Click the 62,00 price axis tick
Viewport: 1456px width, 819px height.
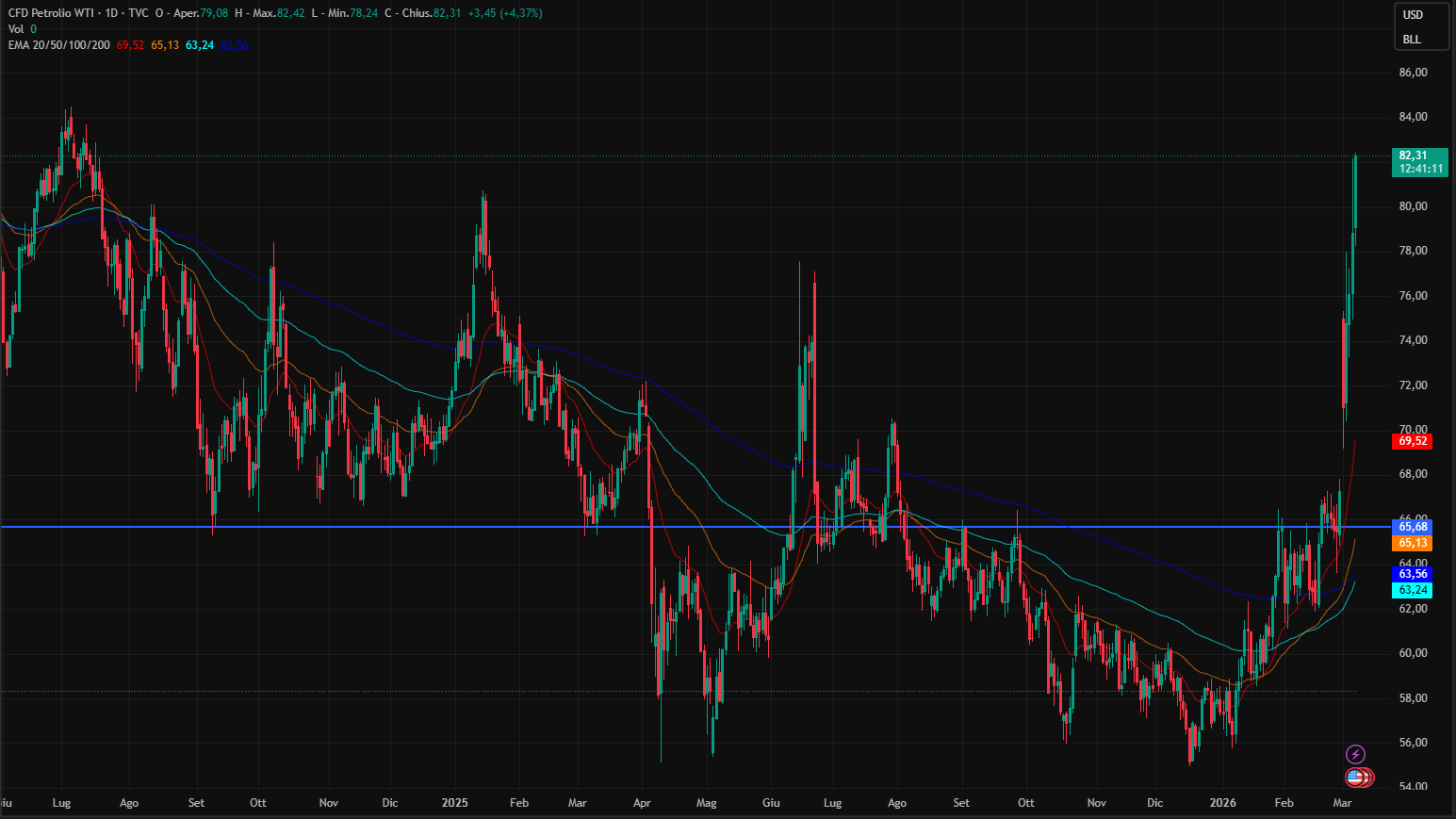(1414, 609)
